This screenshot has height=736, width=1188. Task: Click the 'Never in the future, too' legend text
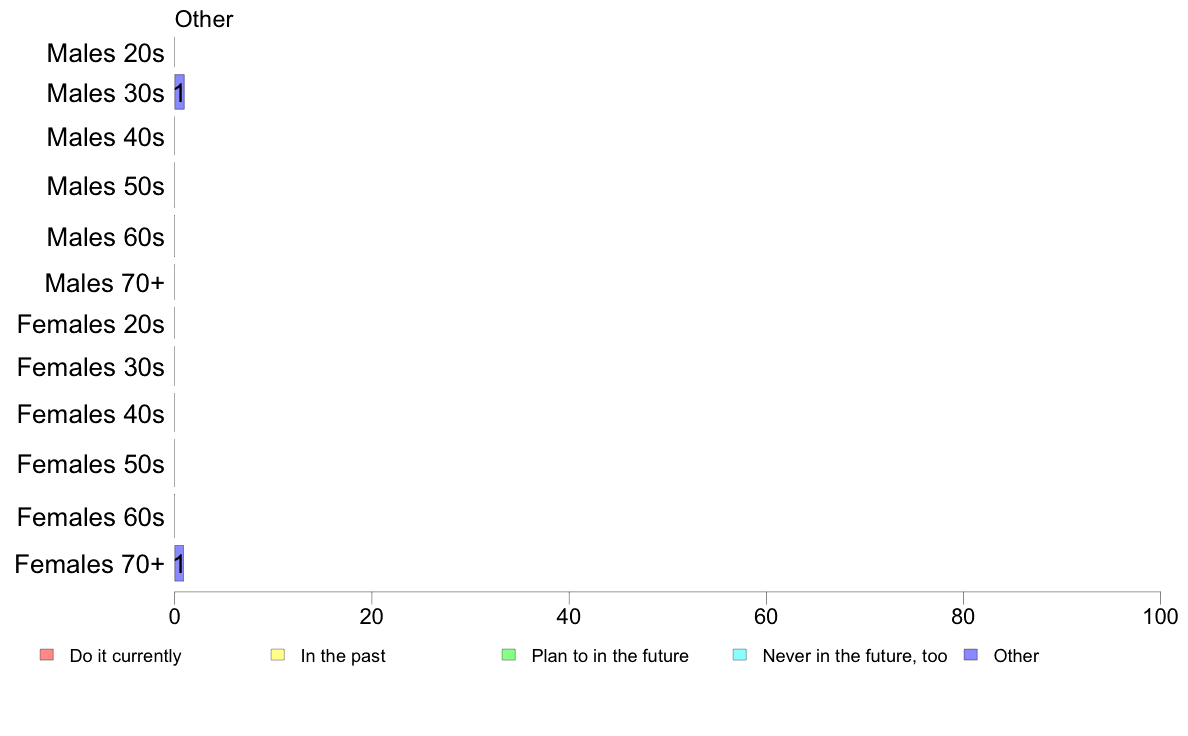(x=855, y=656)
